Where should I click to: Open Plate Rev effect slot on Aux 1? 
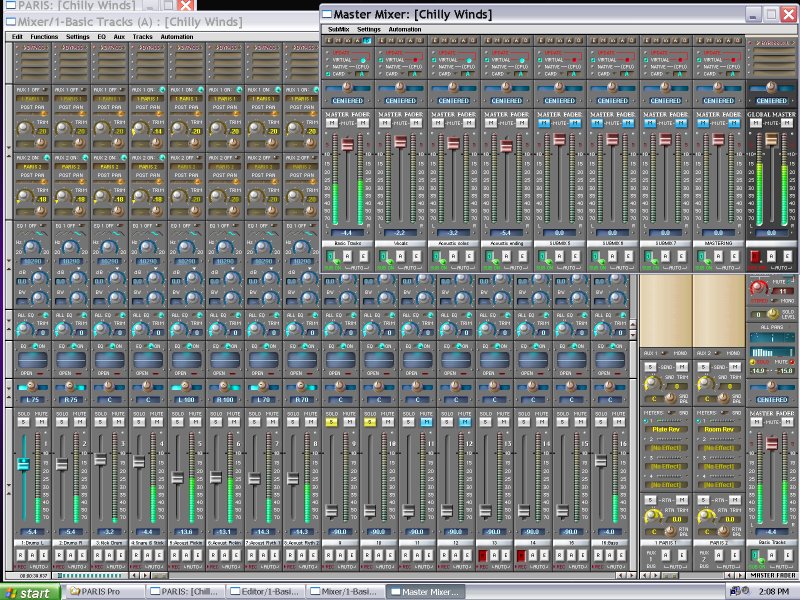tap(667, 430)
